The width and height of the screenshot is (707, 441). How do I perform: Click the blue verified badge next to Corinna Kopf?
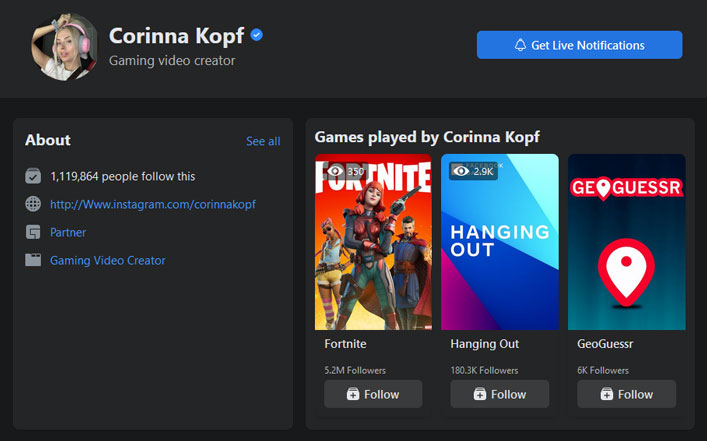click(x=257, y=35)
